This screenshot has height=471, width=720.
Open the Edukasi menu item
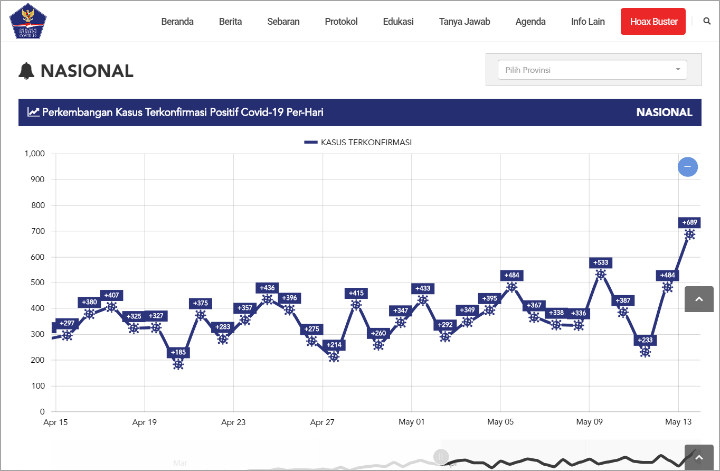point(398,22)
